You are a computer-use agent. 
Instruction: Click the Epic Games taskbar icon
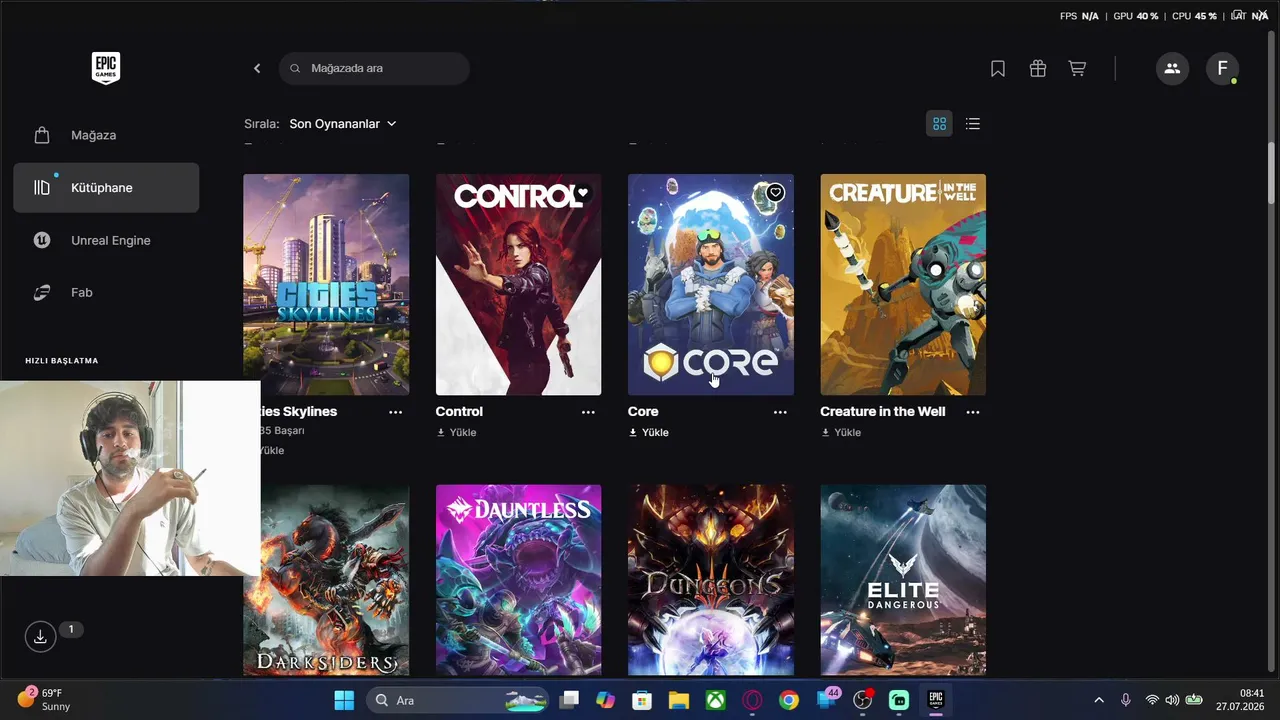tap(936, 700)
